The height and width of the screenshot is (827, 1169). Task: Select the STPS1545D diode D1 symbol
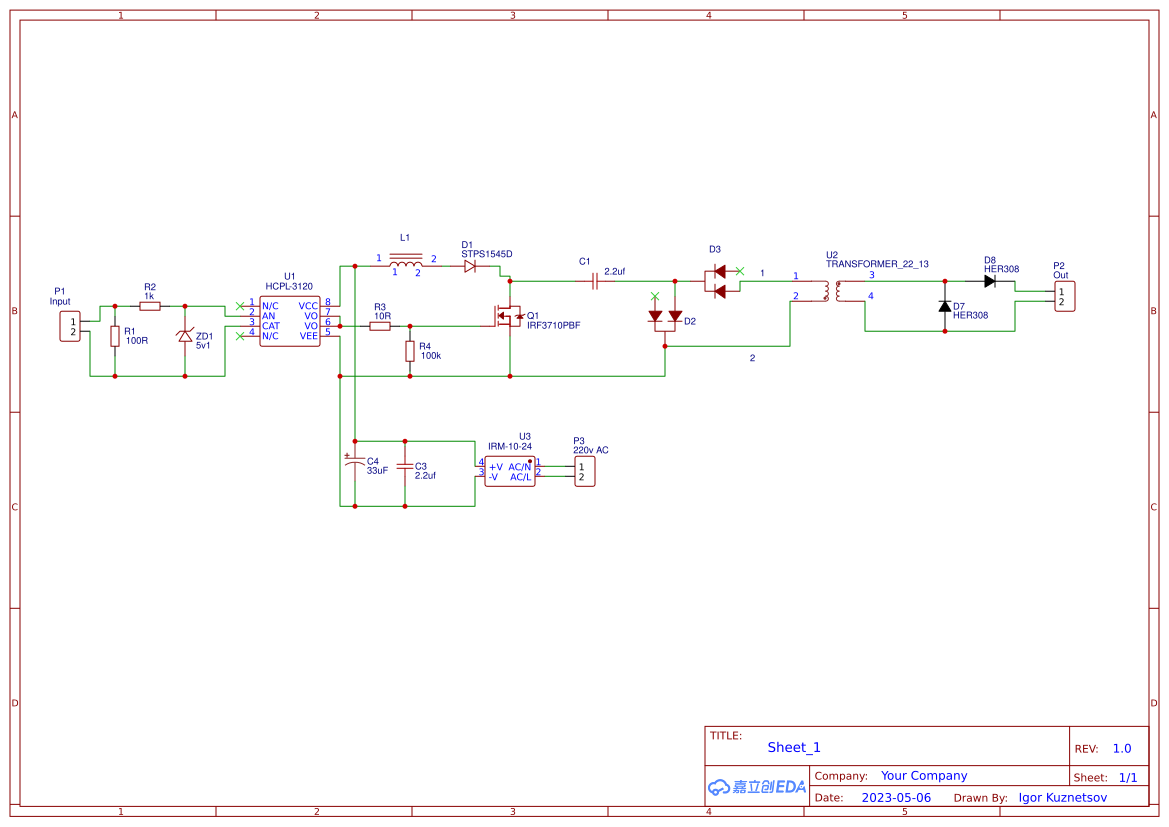tap(468, 266)
